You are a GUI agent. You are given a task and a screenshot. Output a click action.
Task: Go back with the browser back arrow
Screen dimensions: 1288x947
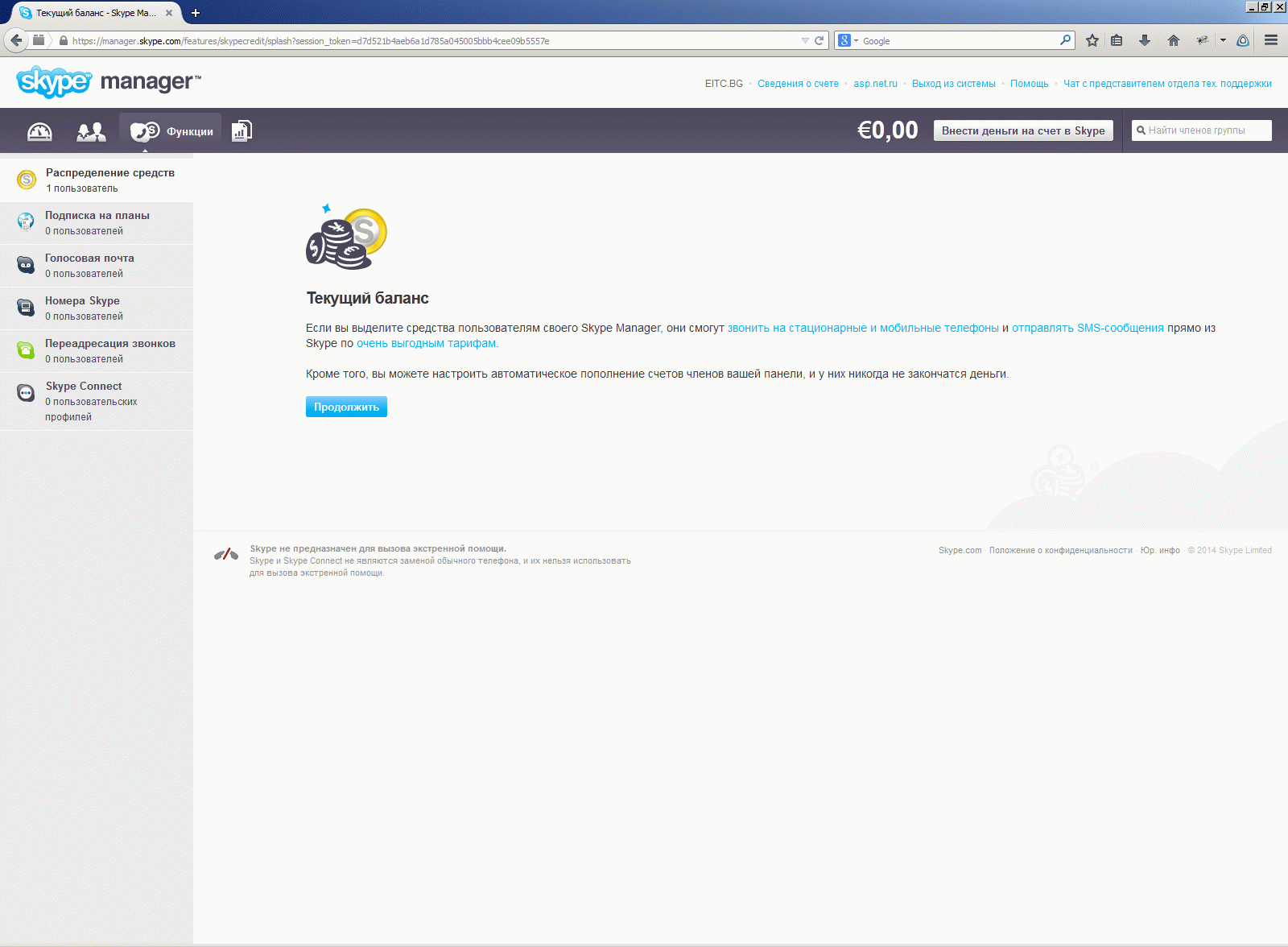16,40
